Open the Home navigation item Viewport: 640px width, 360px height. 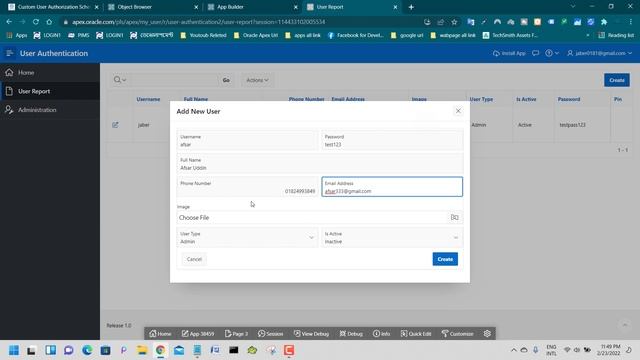50,73
